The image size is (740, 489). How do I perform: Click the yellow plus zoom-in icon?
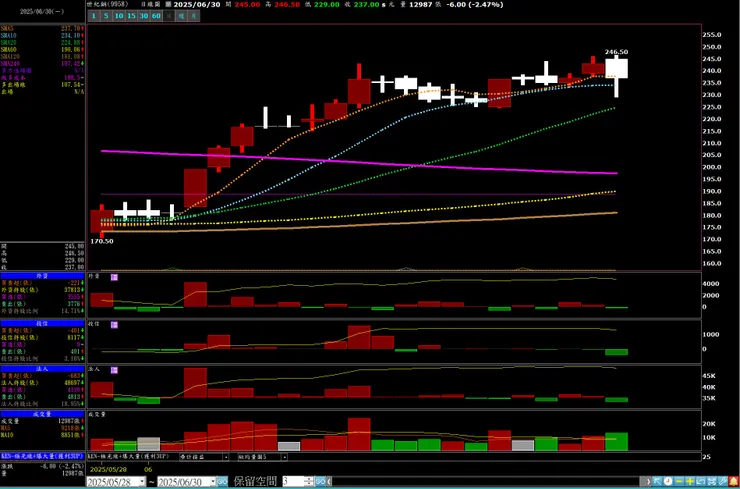[690, 481]
